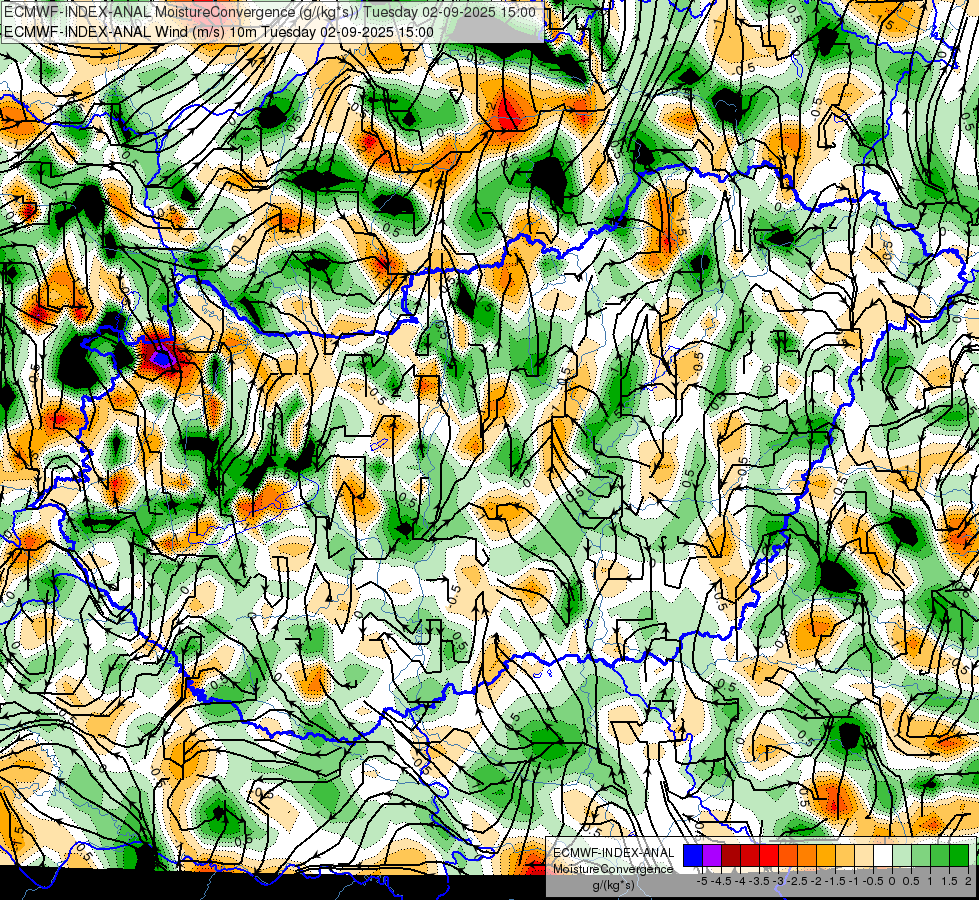Image resolution: width=979 pixels, height=900 pixels.
Task: Click the legend scale value '-3'
Action: [779, 881]
